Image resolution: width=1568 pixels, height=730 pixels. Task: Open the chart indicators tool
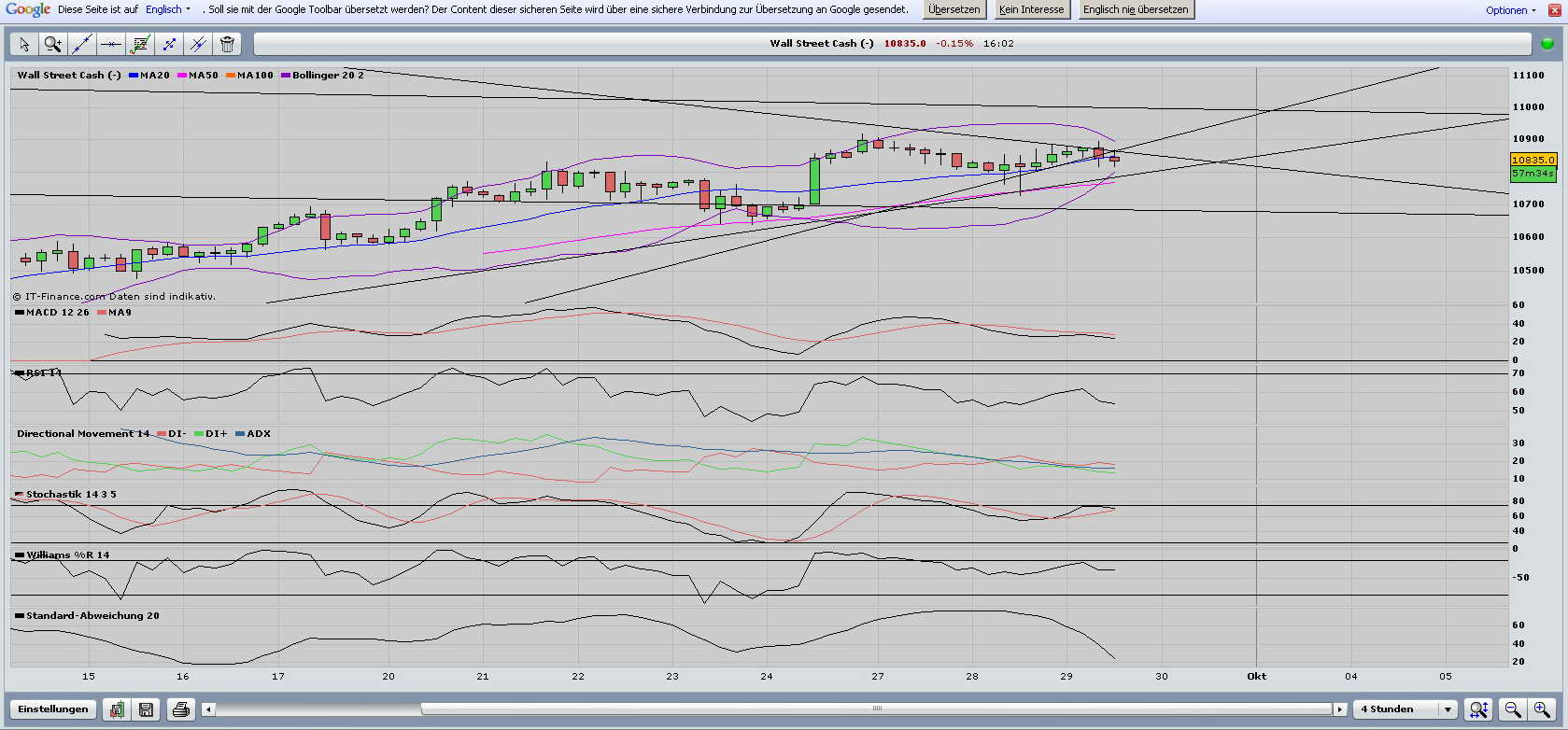click(x=140, y=44)
